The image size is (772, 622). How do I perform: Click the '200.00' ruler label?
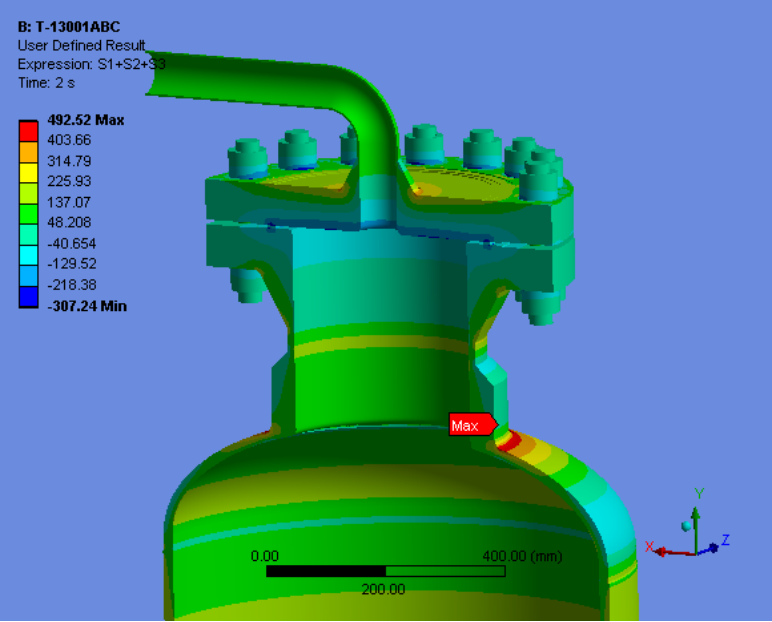tap(383, 589)
